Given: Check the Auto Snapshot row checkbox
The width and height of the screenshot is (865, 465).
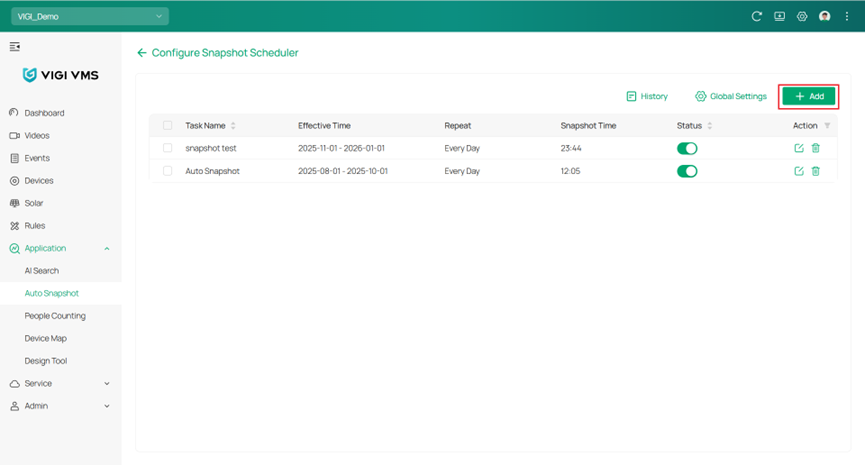Looking at the screenshot, I should point(167,171).
